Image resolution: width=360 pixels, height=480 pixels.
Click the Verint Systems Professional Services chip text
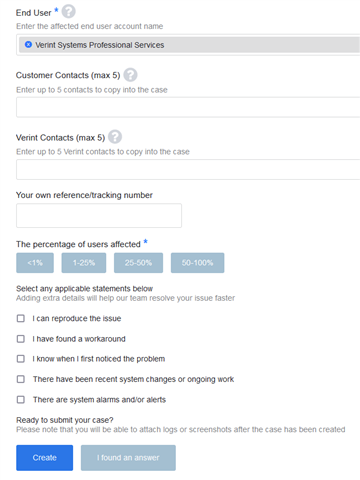click(100, 45)
